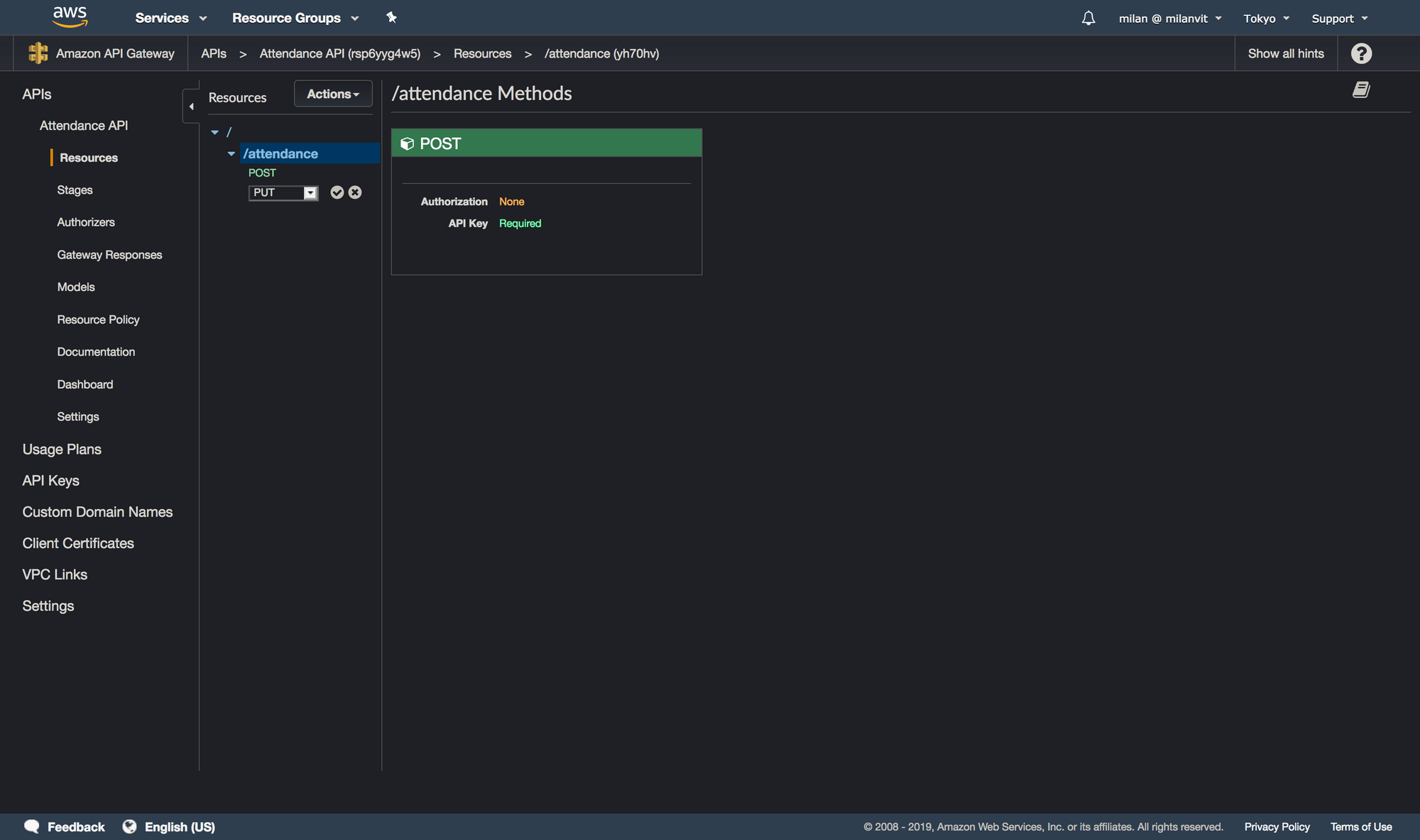
Task: Open Resource Policy in sidebar
Action: (x=98, y=320)
